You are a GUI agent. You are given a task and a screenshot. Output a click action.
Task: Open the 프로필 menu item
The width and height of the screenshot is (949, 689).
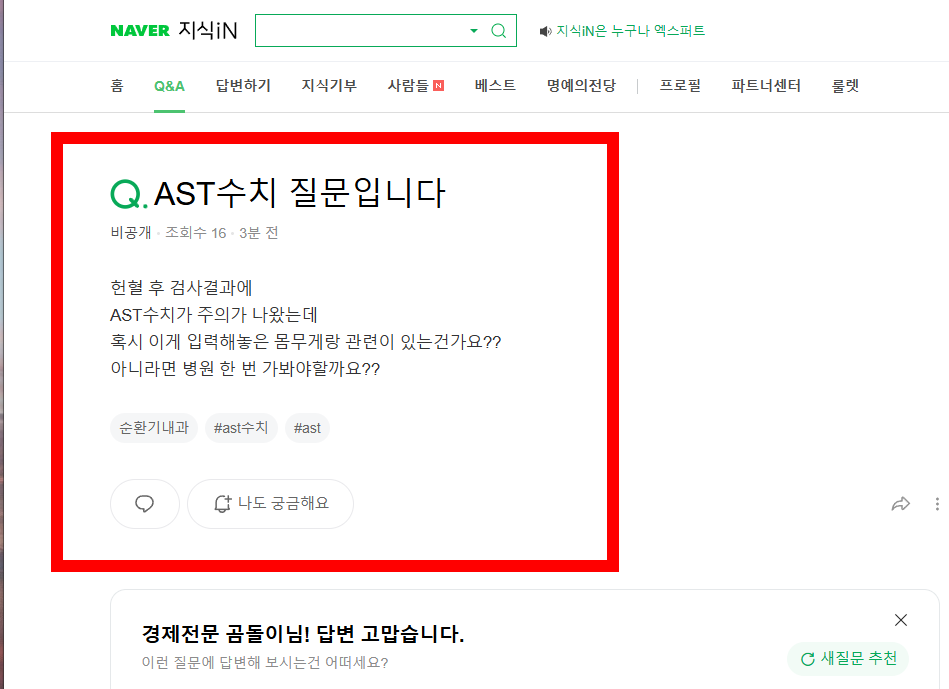[x=680, y=86]
